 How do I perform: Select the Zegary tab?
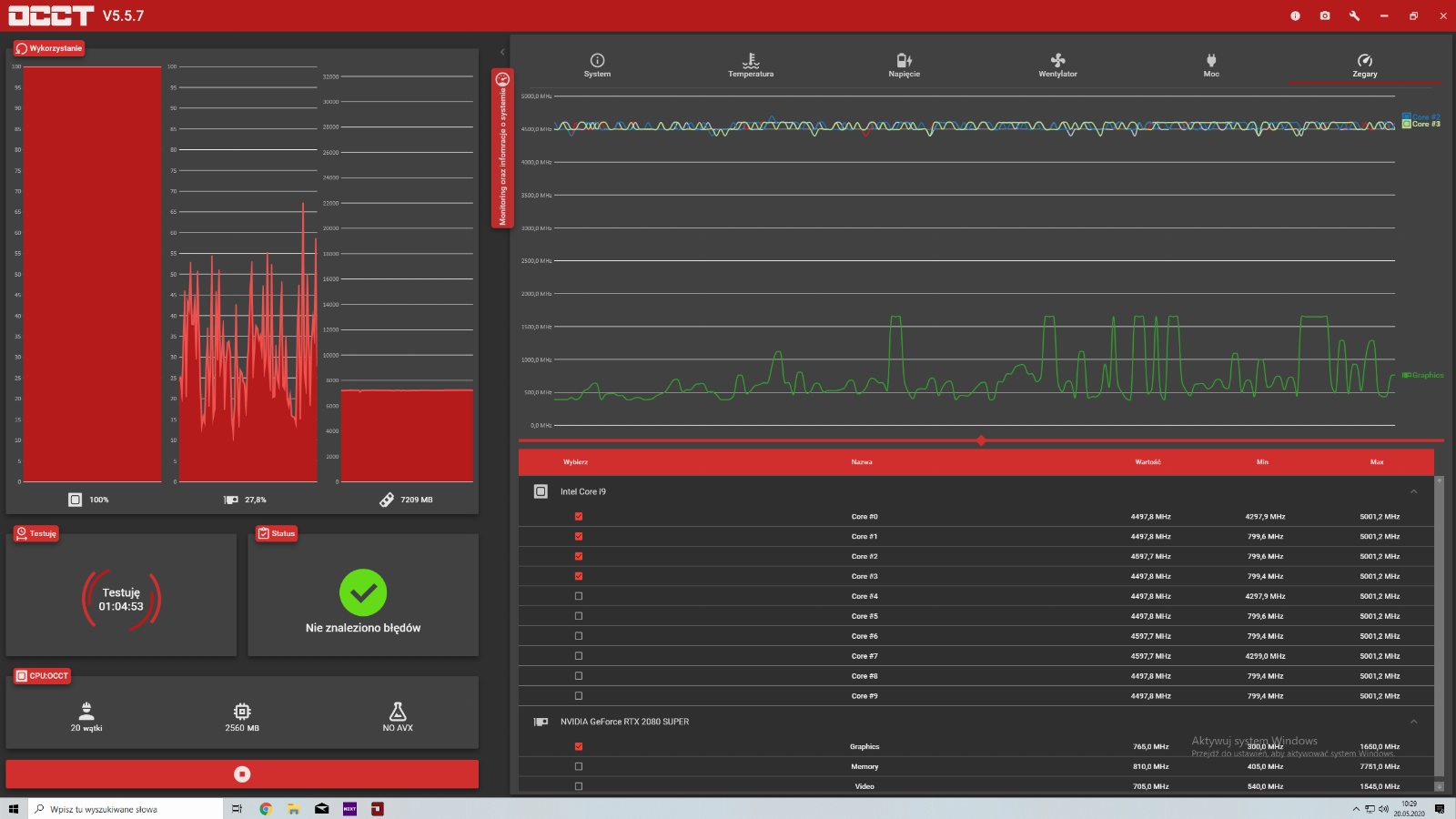pyautogui.click(x=1364, y=66)
